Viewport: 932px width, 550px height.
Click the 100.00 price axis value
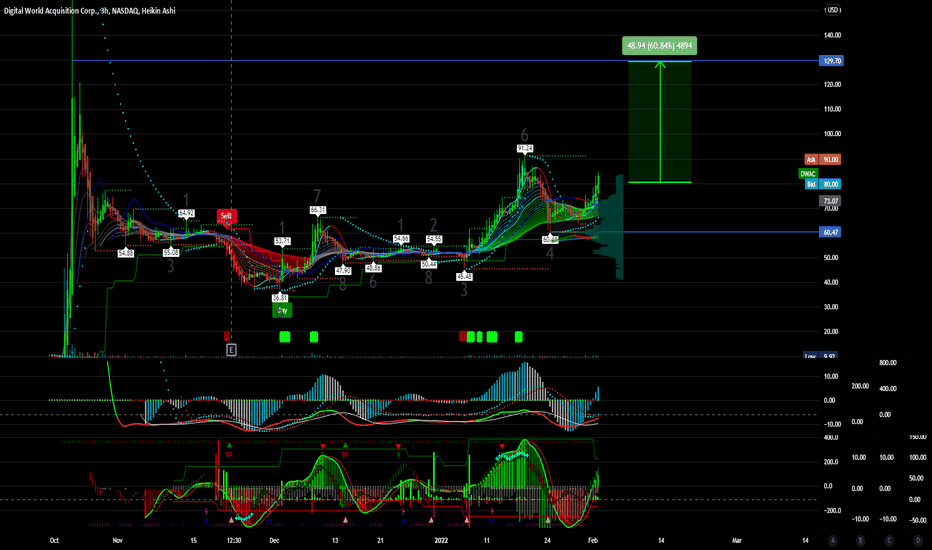coord(832,134)
